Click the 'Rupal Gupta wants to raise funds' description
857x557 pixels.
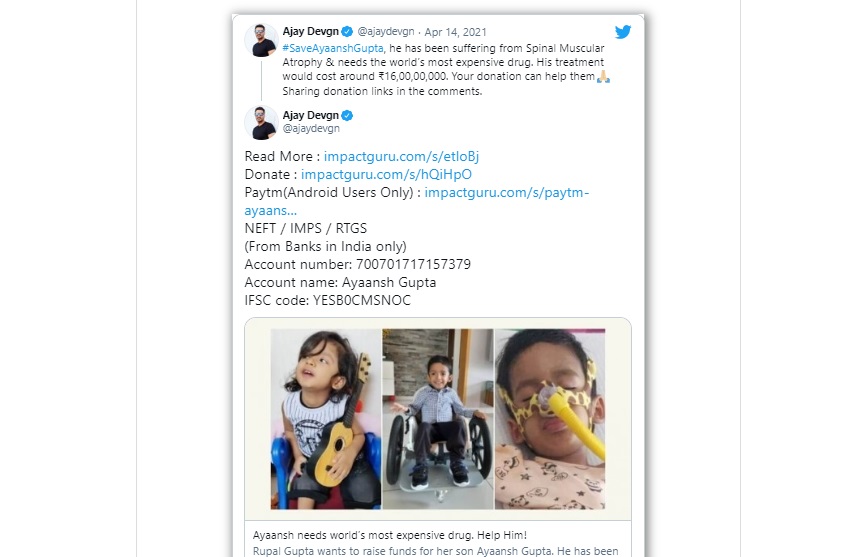(x=437, y=550)
